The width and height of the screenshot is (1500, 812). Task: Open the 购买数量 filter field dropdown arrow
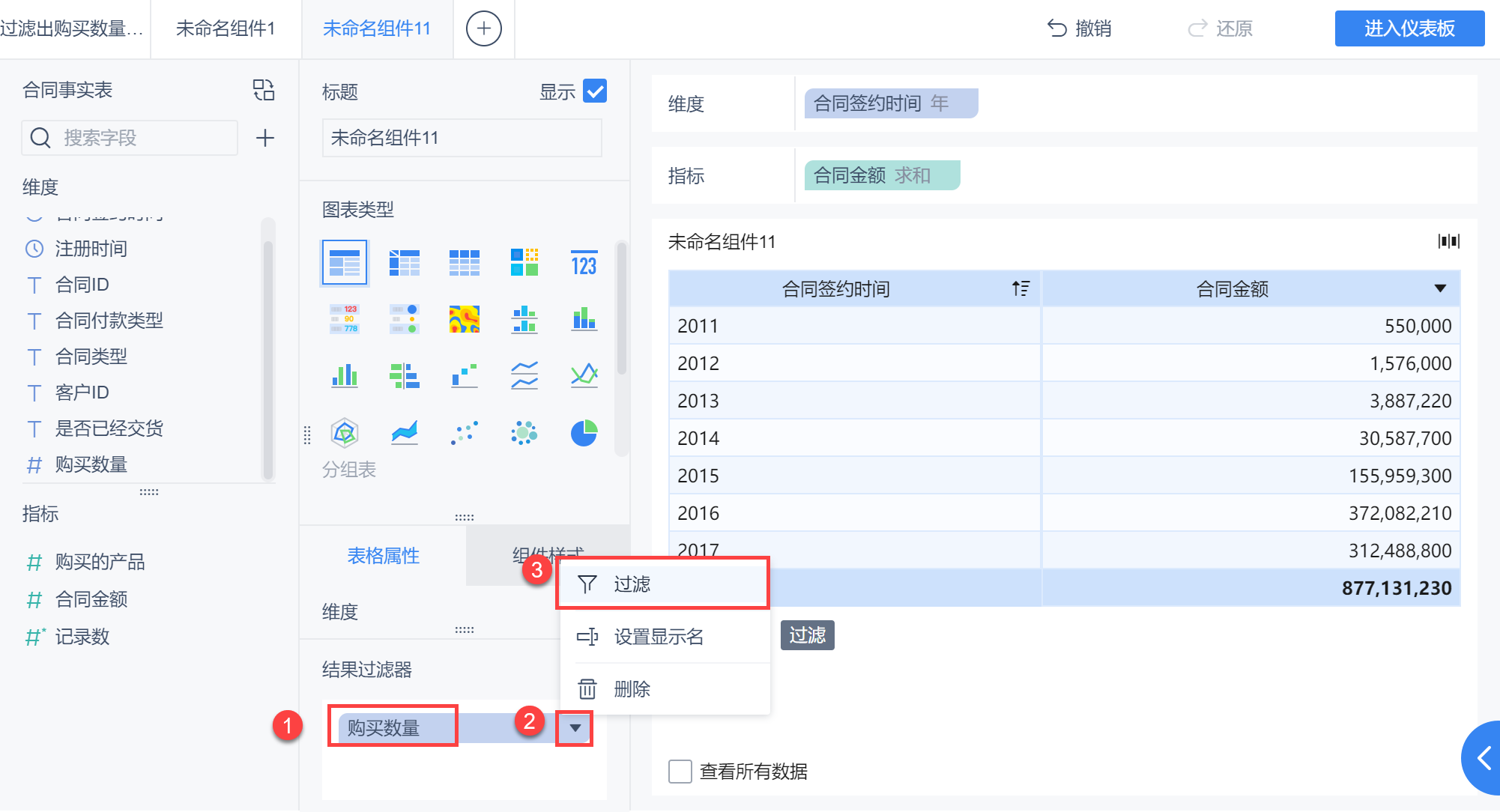[x=575, y=728]
